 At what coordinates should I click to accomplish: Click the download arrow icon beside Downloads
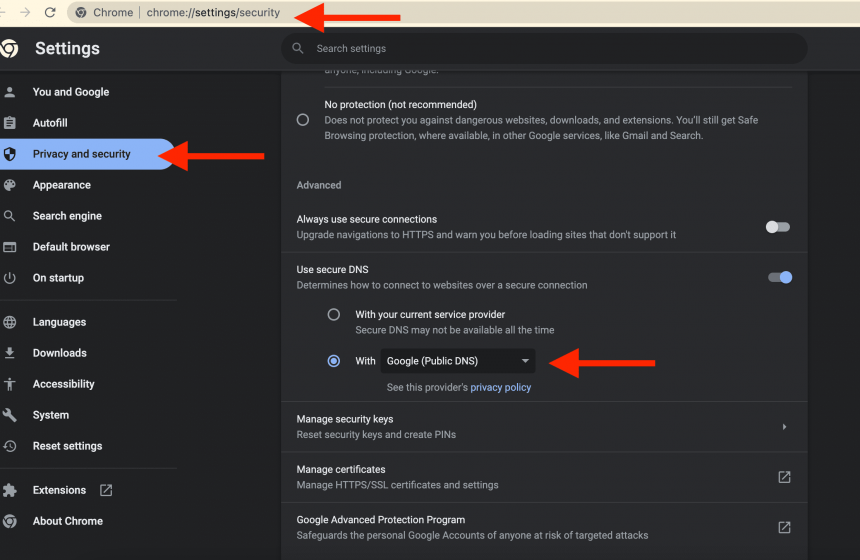(9, 353)
